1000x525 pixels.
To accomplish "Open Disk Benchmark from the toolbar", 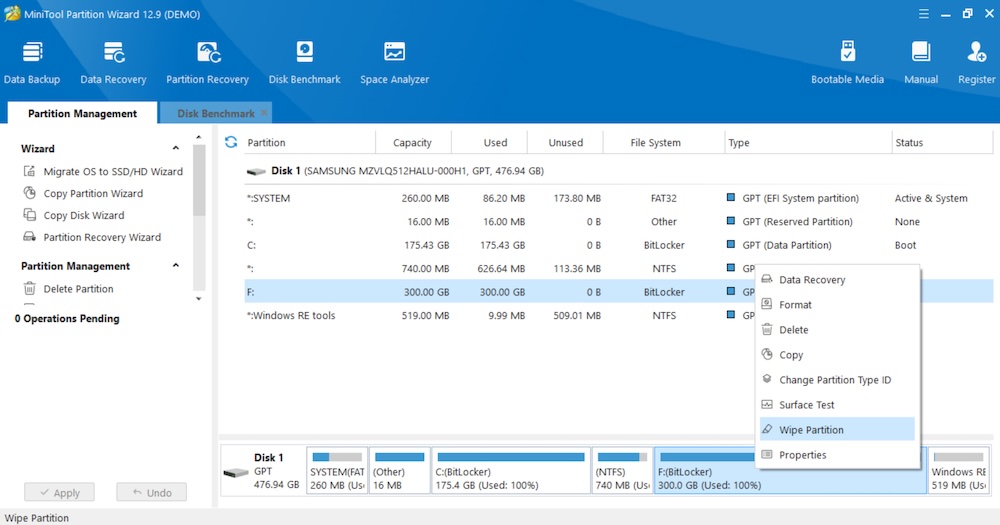I will click(x=304, y=63).
